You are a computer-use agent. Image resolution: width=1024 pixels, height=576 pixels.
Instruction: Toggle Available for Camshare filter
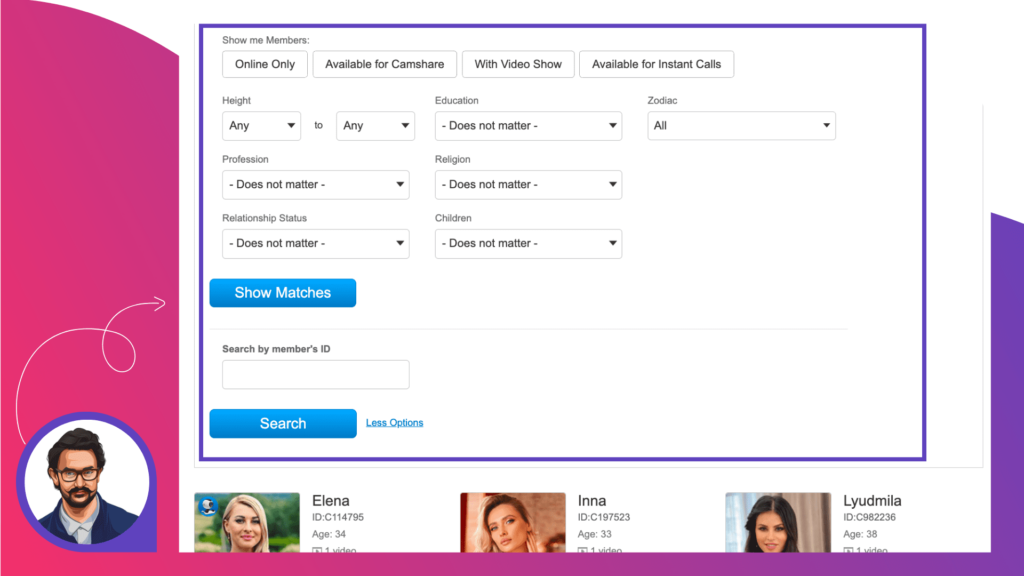[385, 64]
